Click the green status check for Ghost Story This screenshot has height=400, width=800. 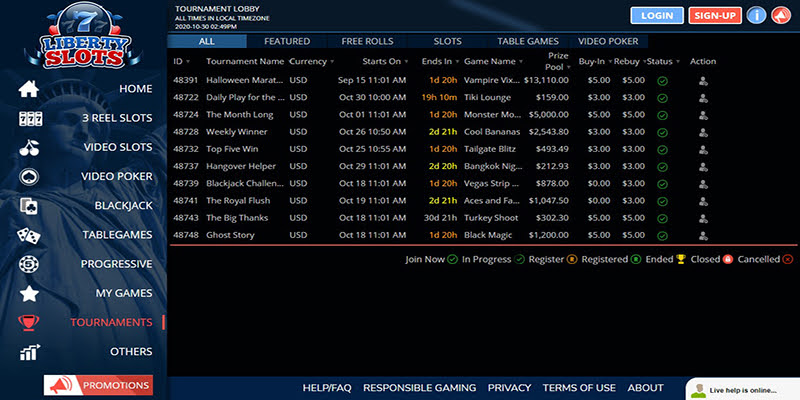[x=662, y=236]
